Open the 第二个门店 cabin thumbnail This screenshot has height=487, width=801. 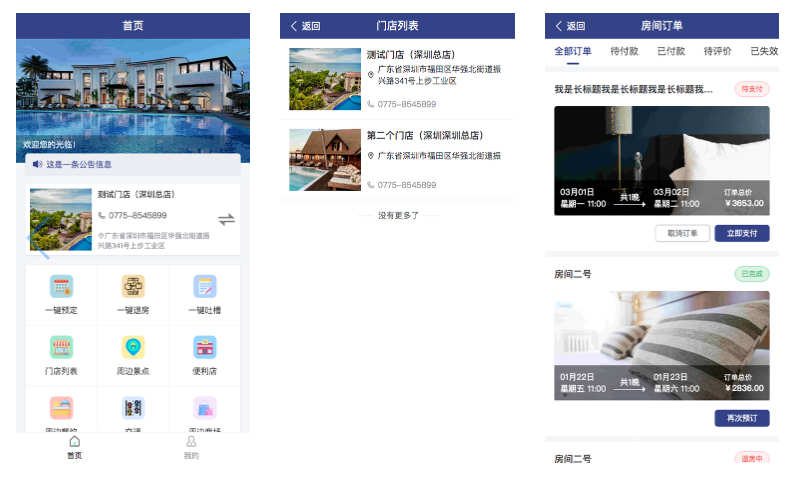pyautogui.click(x=325, y=160)
